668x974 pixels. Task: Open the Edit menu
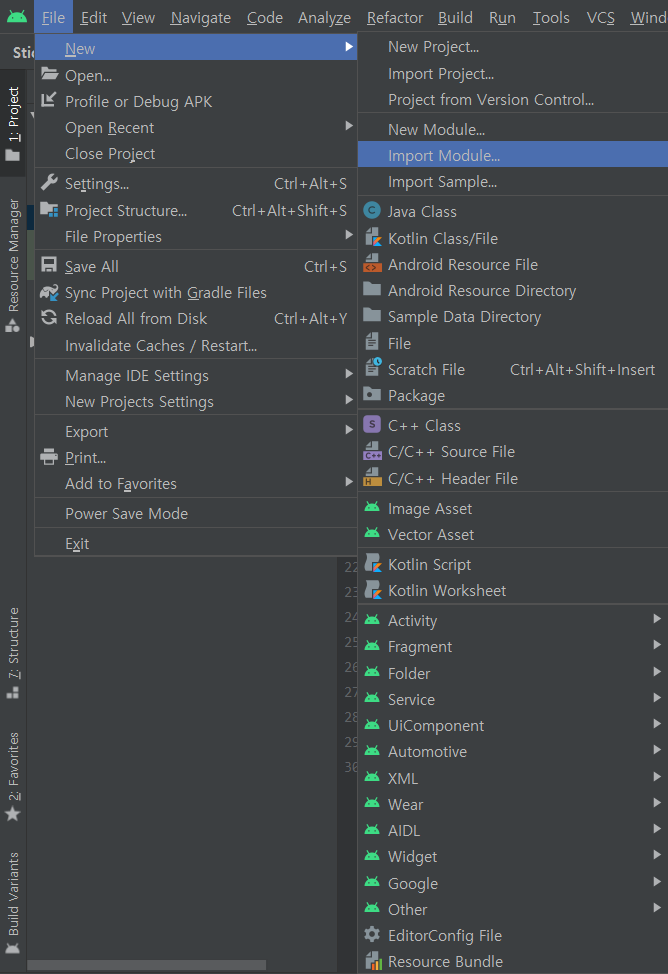pyautogui.click(x=94, y=17)
